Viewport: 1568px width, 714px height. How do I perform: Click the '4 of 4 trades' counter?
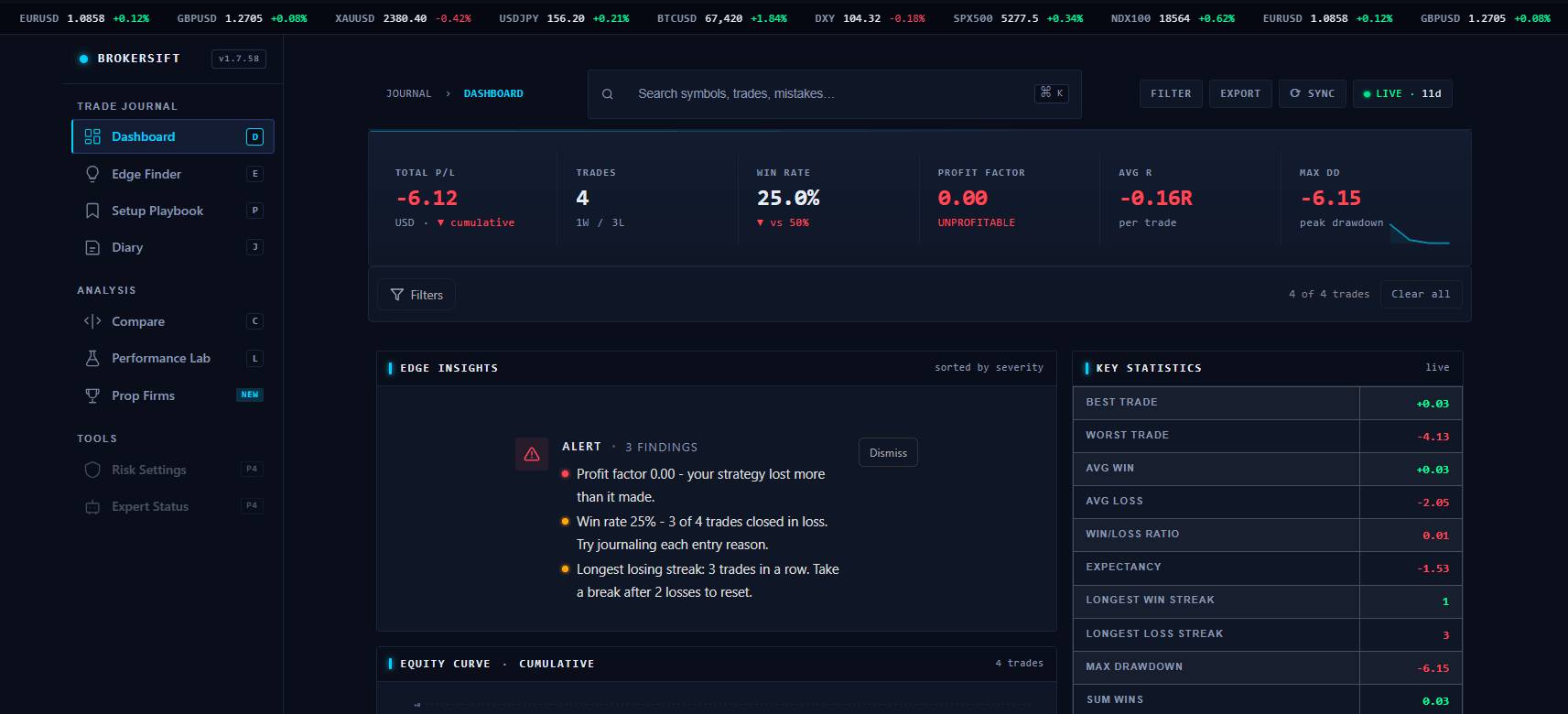pos(1329,294)
